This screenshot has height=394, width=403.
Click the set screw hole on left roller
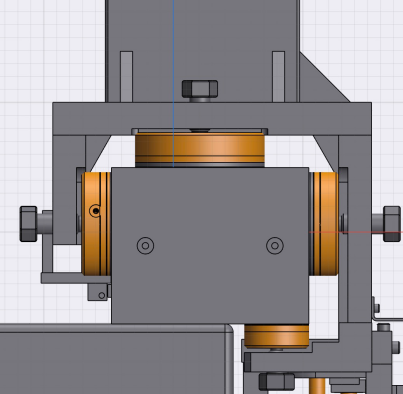[x=96, y=211]
